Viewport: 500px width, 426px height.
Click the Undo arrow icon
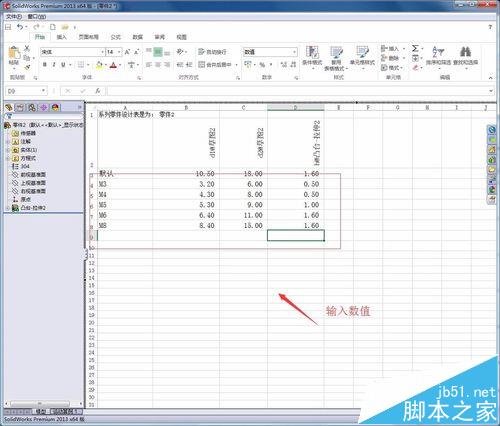coord(20,27)
